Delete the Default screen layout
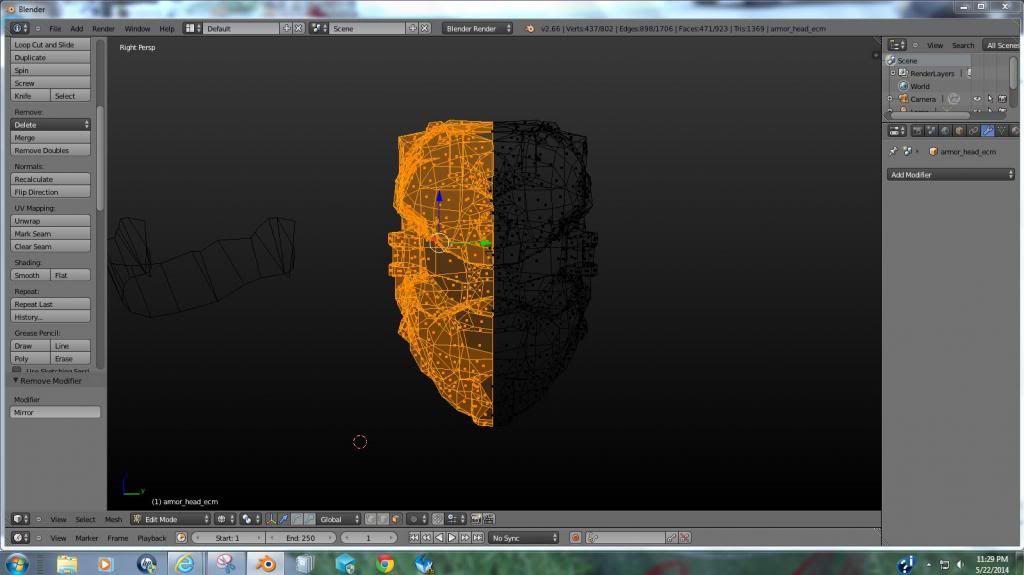The image size is (1024, 575). pyautogui.click(x=298, y=28)
